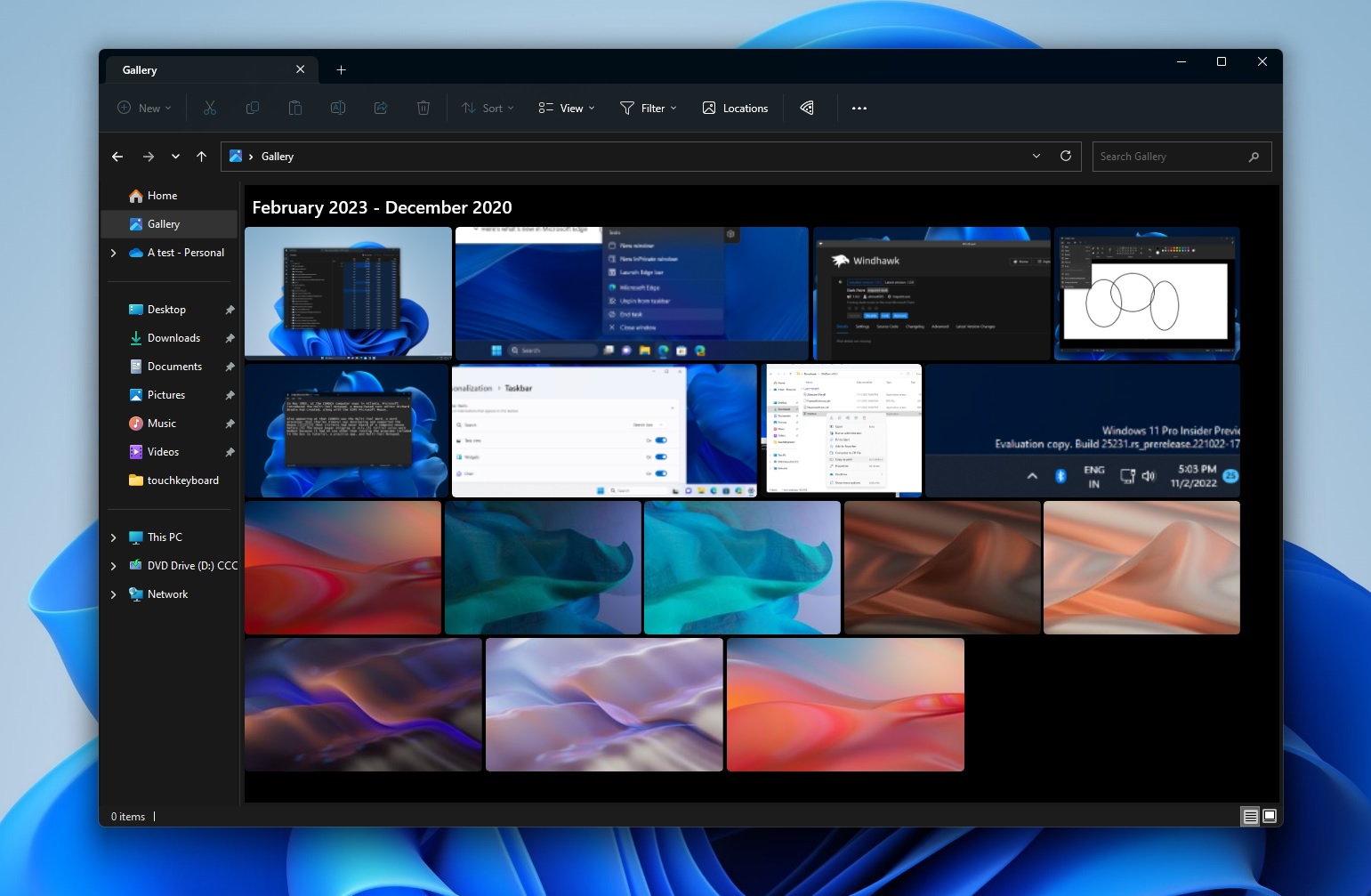Navigate back with the back arrow

(117, 156)
